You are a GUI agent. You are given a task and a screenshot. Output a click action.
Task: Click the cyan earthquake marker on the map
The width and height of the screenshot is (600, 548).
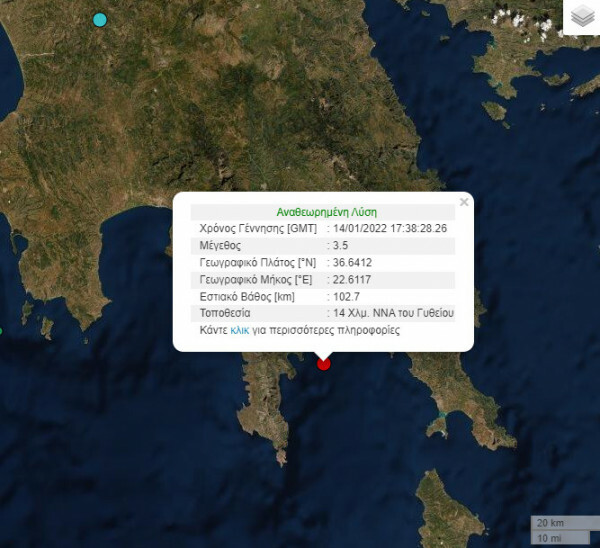coord(99,20)
